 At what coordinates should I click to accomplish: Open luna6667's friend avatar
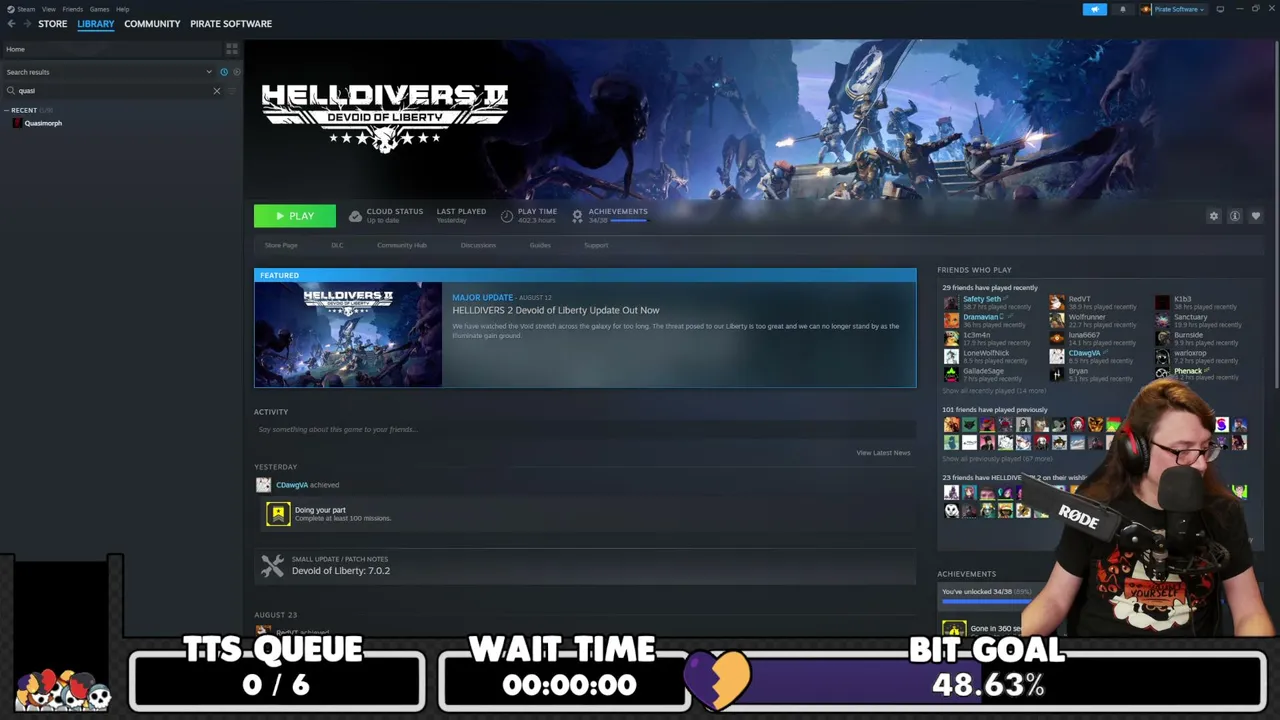[1057, 338]
